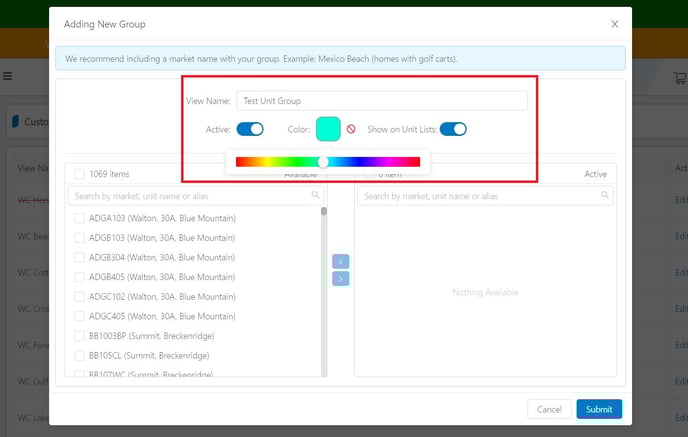The image size is (688, 437).
Task: Select the BB1003BP (Summit, Breckenridge) row text
Action: pyautogui.click(x=151, y=336)
